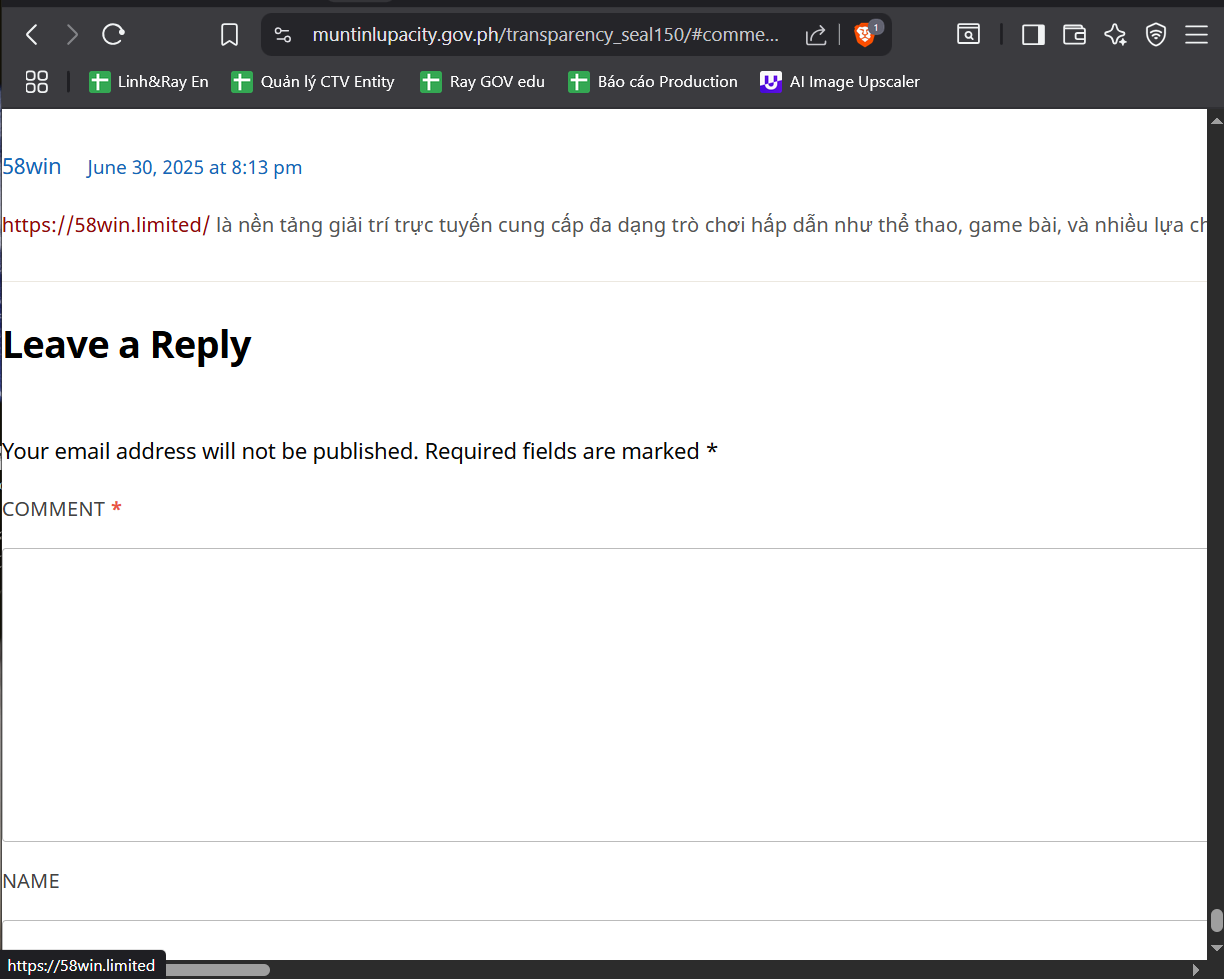Open Báo cáo Production bookmark
Image resolution: width=1224 pixels, height=979 pixels.
(653, 82)
